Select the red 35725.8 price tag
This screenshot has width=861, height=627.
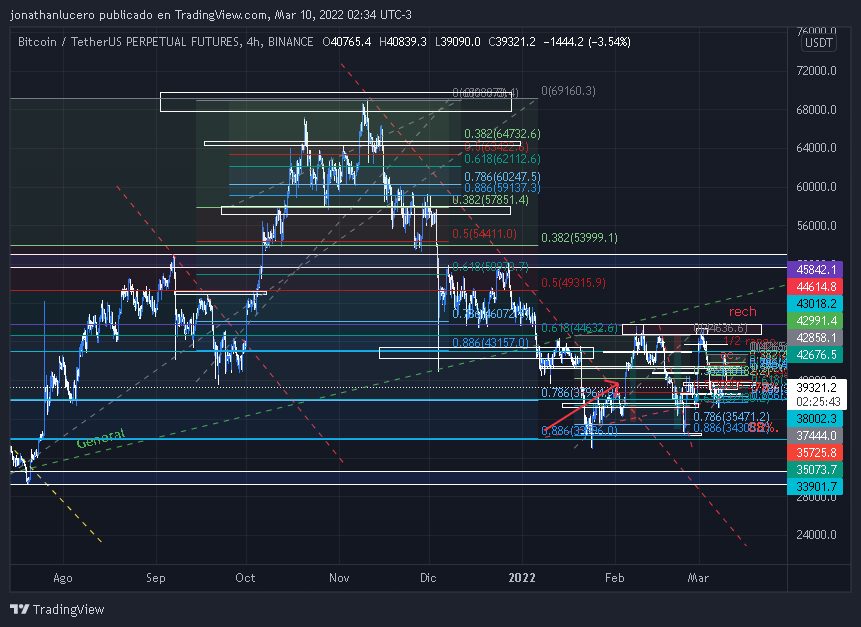point(815,452)
